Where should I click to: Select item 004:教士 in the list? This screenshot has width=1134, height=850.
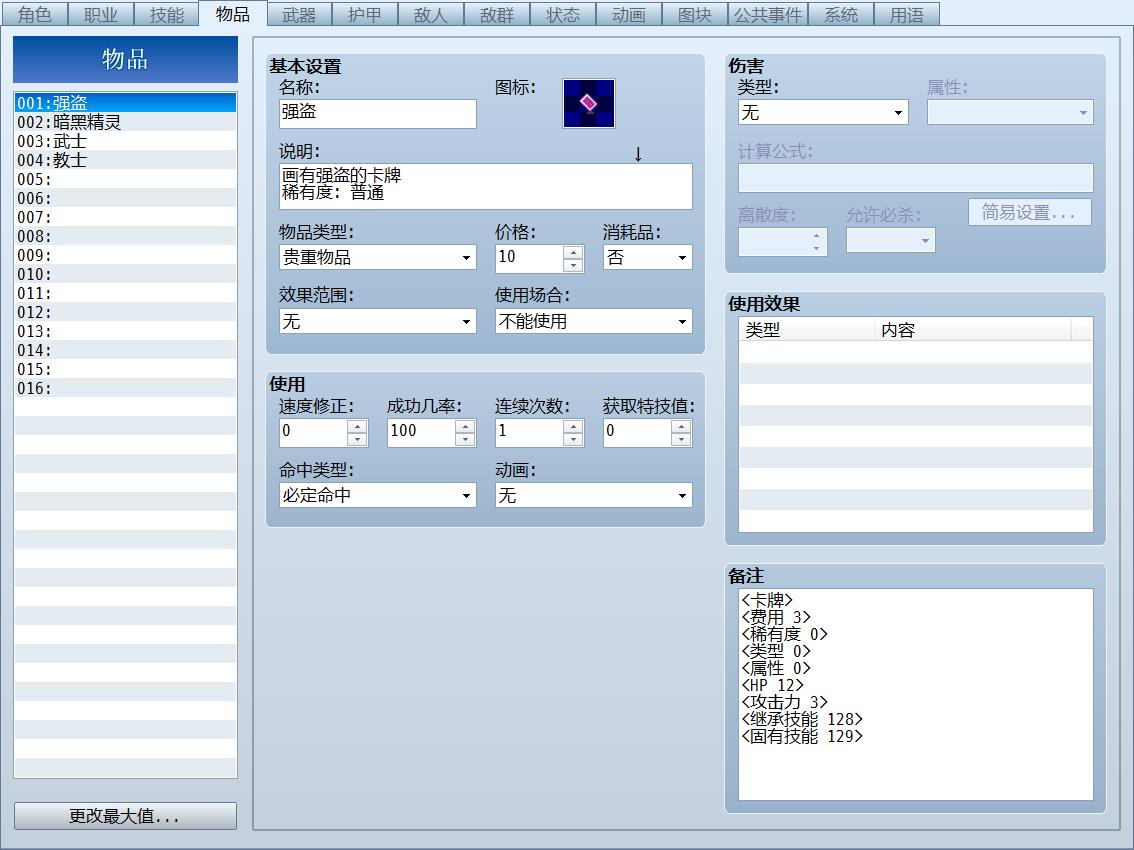coord(125,159)
